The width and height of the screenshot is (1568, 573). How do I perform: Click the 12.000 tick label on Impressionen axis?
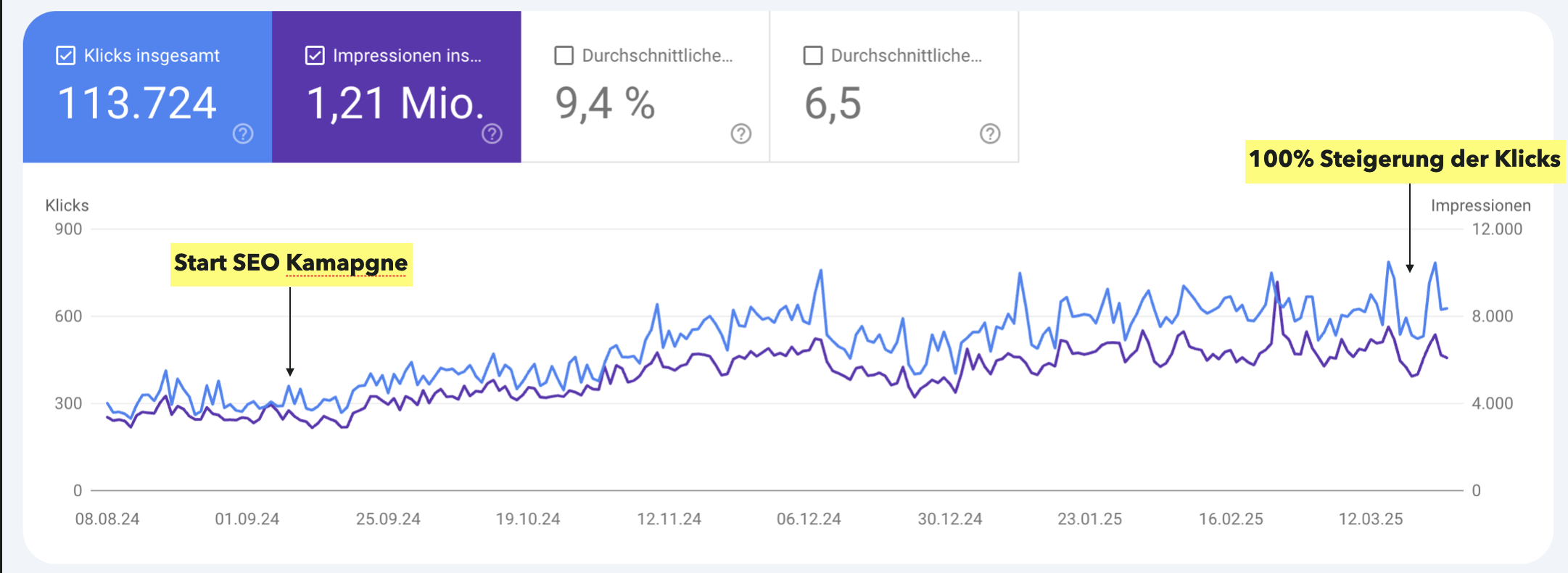coord(1496,229)
